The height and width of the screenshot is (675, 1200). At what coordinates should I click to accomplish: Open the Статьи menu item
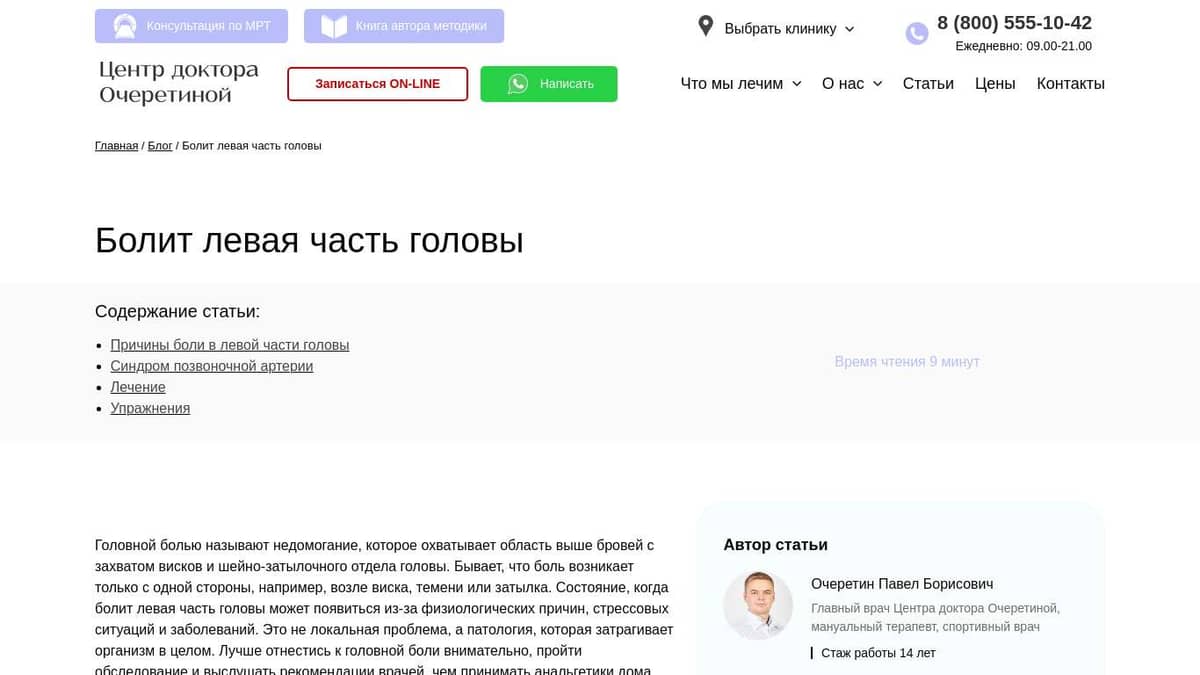click(x=928, y=84)
